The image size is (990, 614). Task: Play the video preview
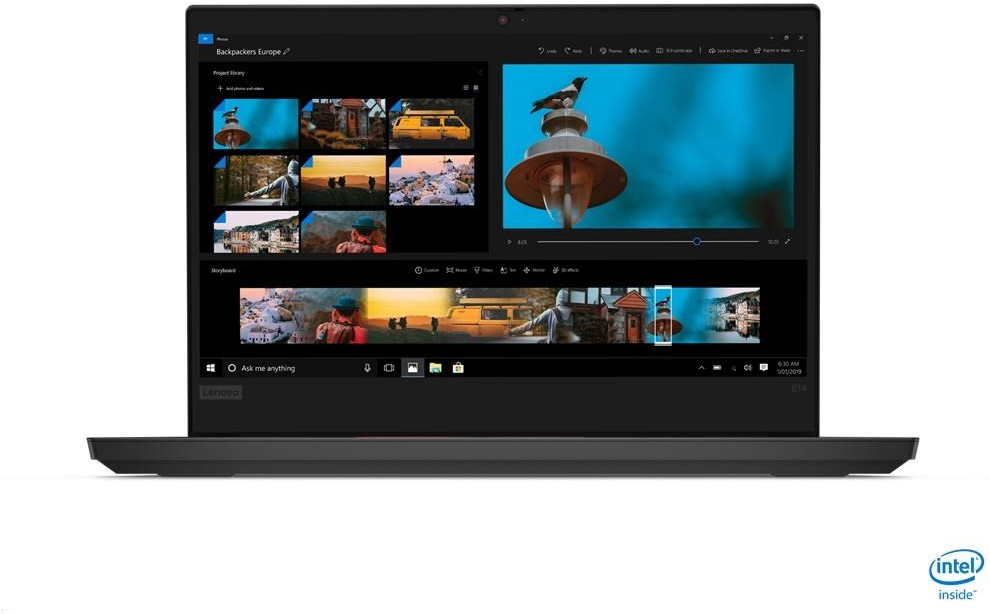[x=509, y=241]
